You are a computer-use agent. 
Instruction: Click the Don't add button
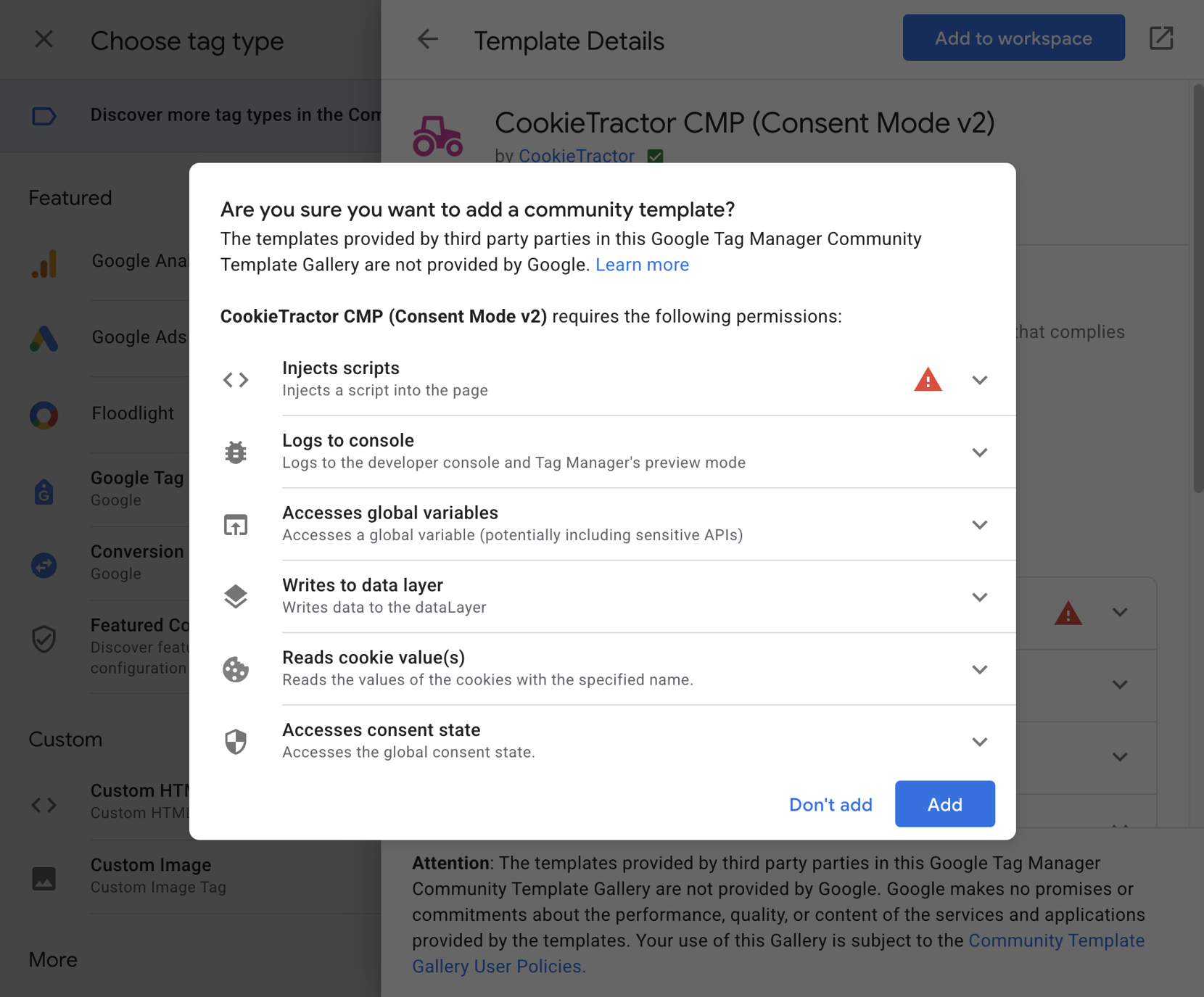[x=830, y=804]
